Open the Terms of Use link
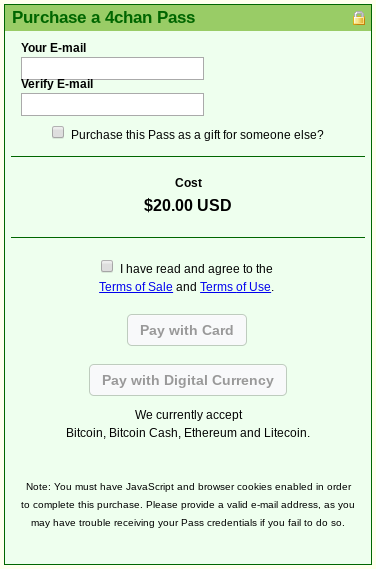 (x=235, y=287)
